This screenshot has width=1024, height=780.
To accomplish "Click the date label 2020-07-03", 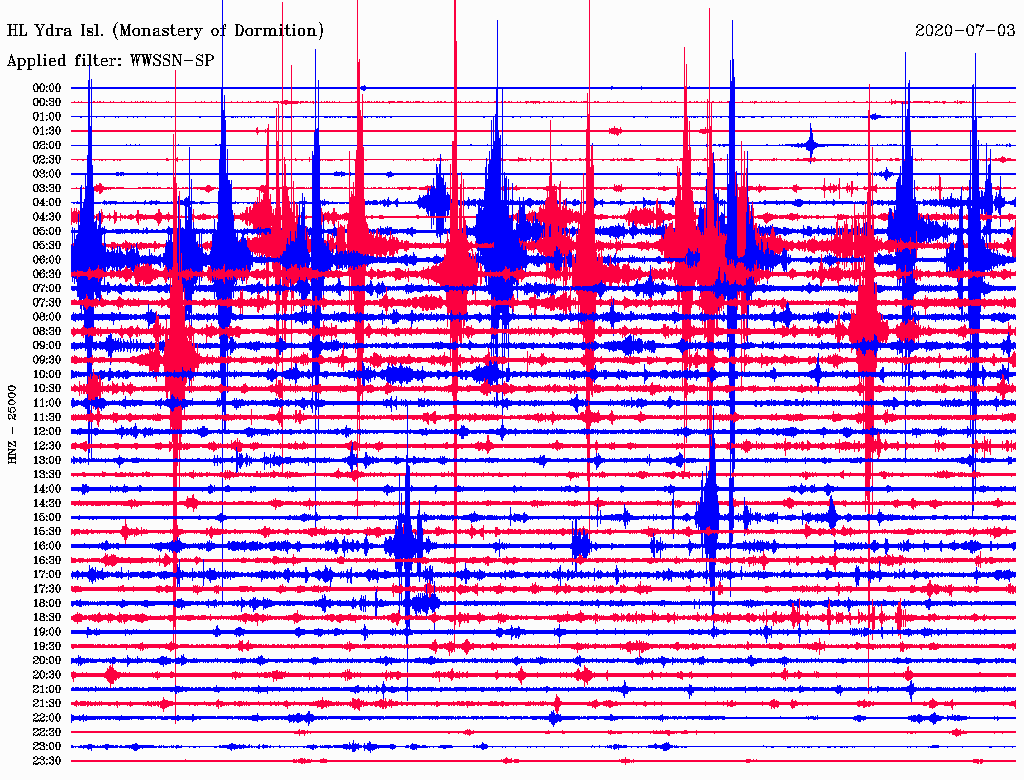I will (x=965, y=30).
